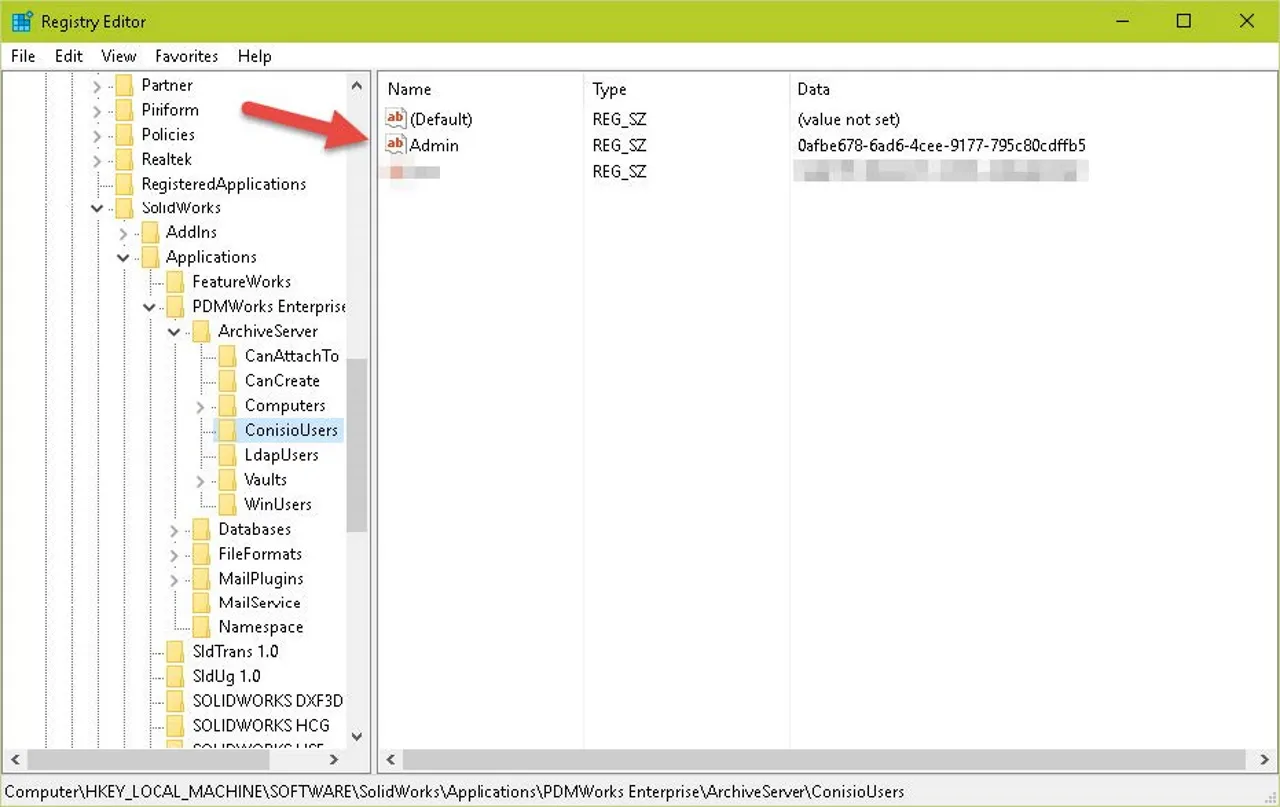
Task: Click the tree pane scroll down arrow
Action: click(x=357, y=737)
